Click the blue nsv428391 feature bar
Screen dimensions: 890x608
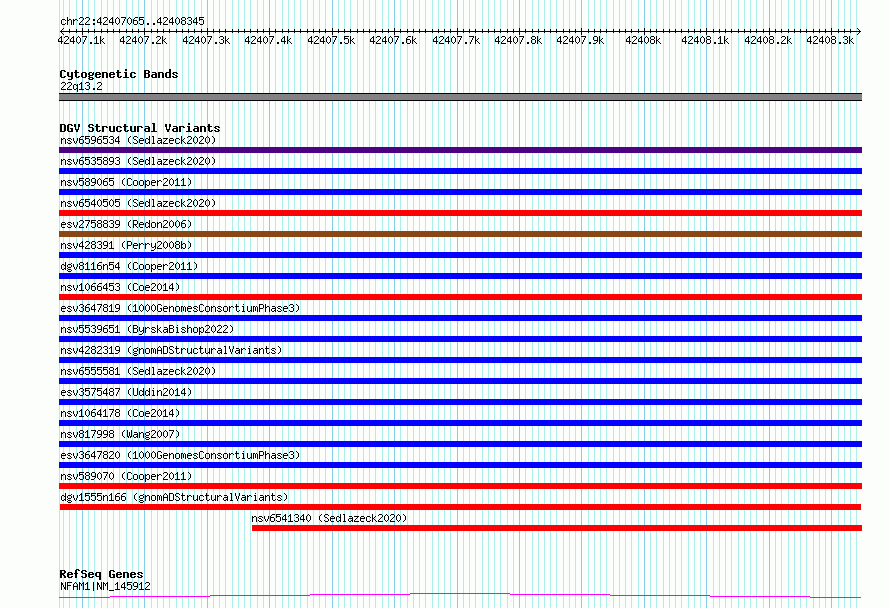click(x=460, y=255)
